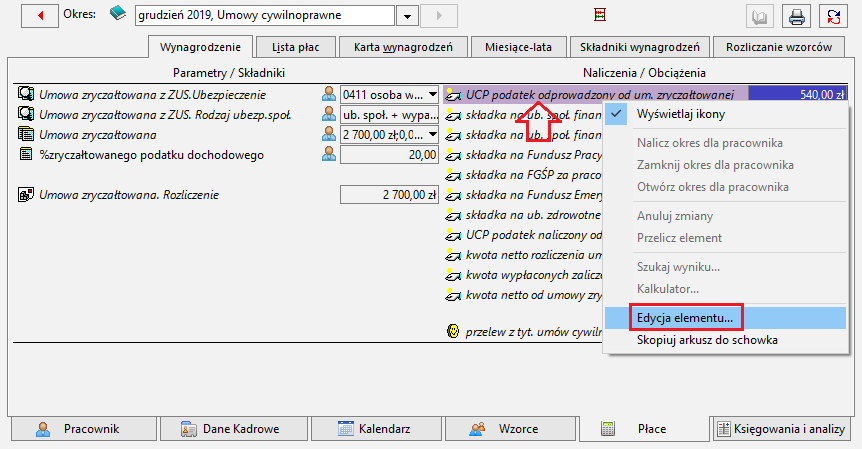Viewport: 862px width, 449px height.
Task: Open the 0411 osoba w... combo box
Action: 389,95
